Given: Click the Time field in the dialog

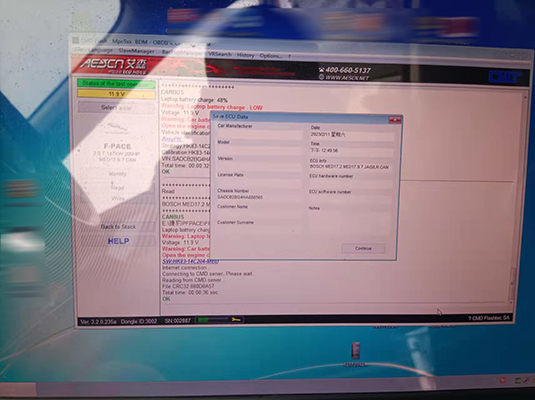Looking at the screenshot, I should 351,151.
